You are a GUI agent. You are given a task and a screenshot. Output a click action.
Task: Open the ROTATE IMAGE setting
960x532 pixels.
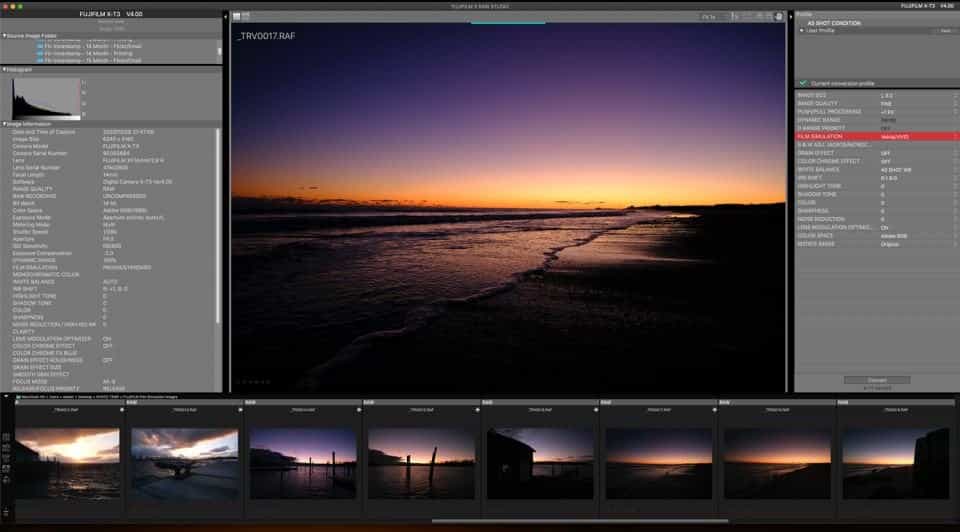[x=877, y=244]
